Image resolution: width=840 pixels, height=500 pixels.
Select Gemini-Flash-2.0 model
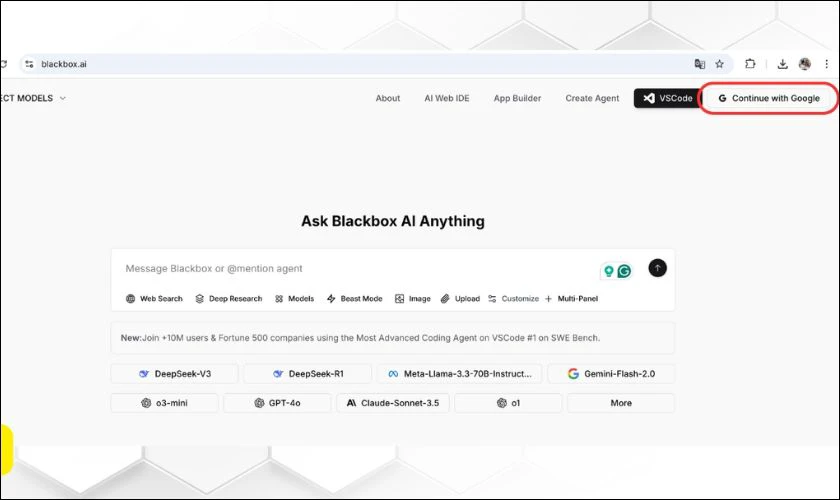click(x=611, y=374)
